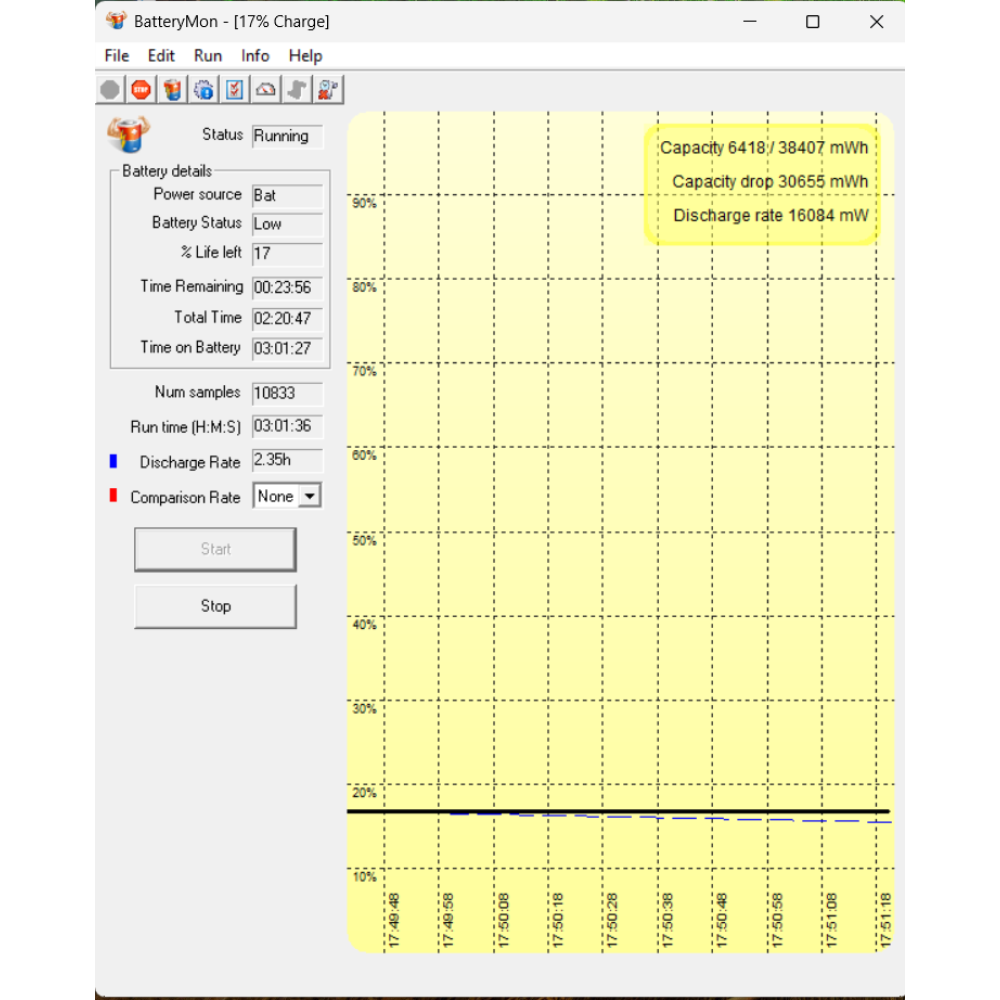Open battery information via battery toolbar icon

tap(172, 90)
